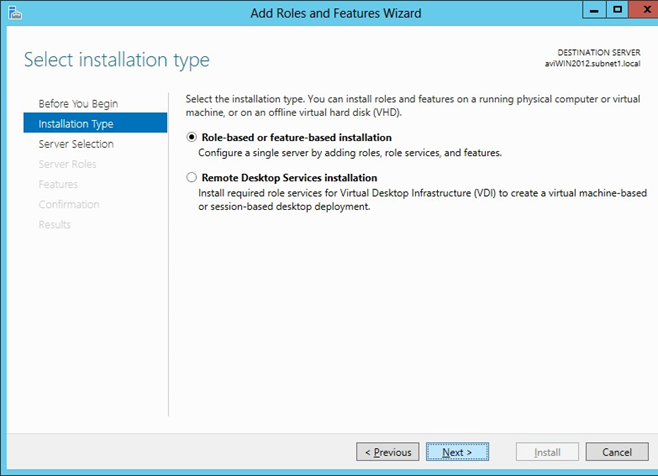Image resolution: width=658 pixels, height=476 pixels.
Task: Click the window title bar text
Action: coord(335,13)
